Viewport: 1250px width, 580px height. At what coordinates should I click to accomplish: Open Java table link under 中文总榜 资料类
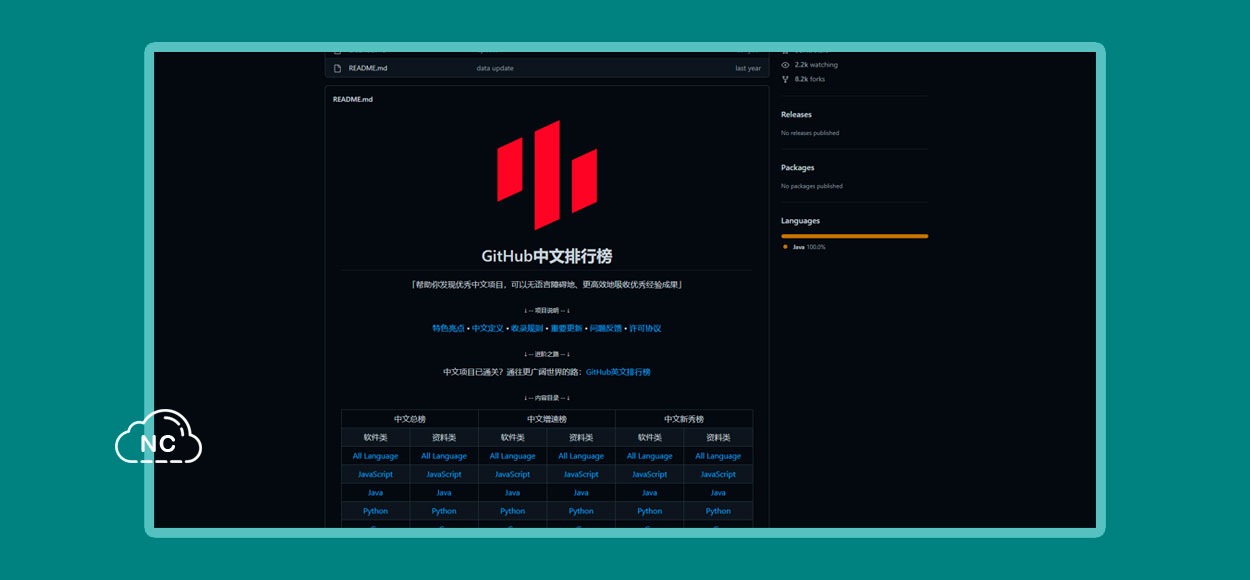point(444,492)
